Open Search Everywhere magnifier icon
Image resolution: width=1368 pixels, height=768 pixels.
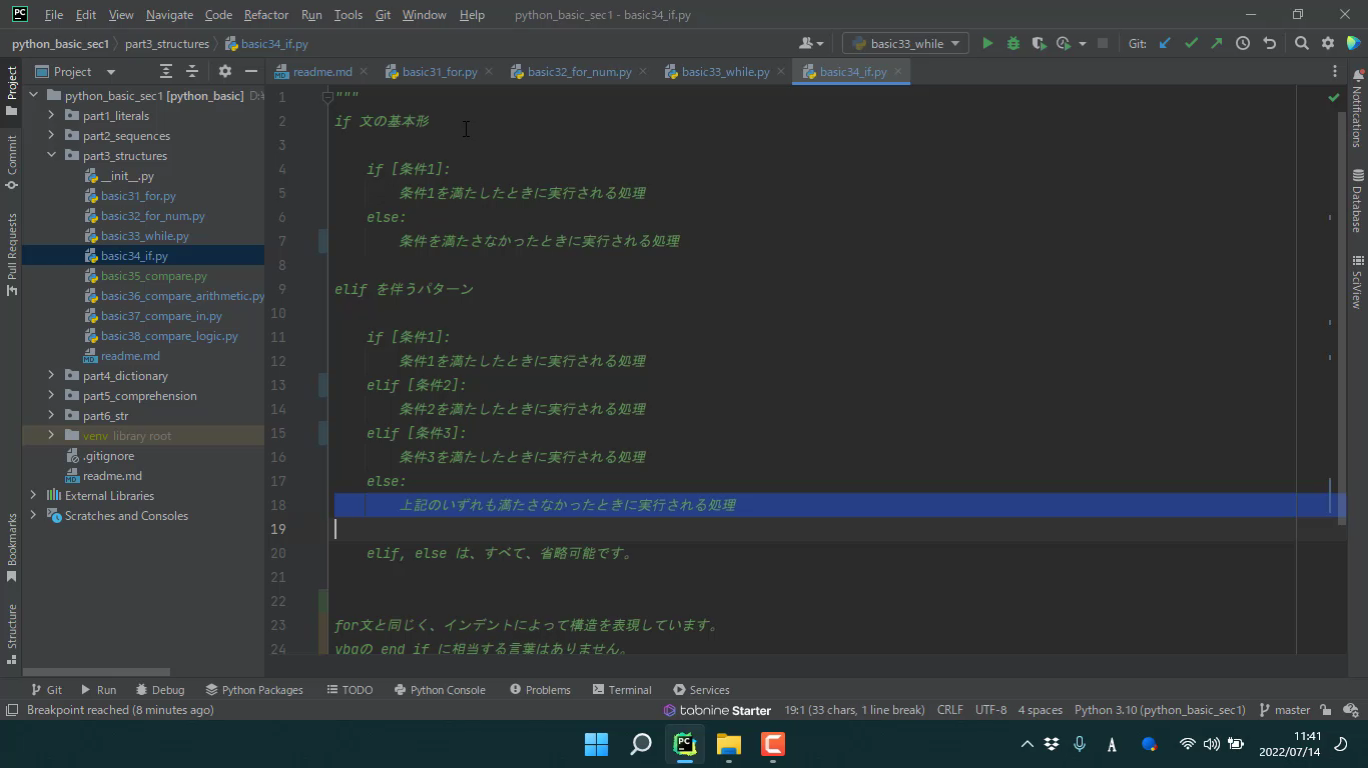[1301, 43]
